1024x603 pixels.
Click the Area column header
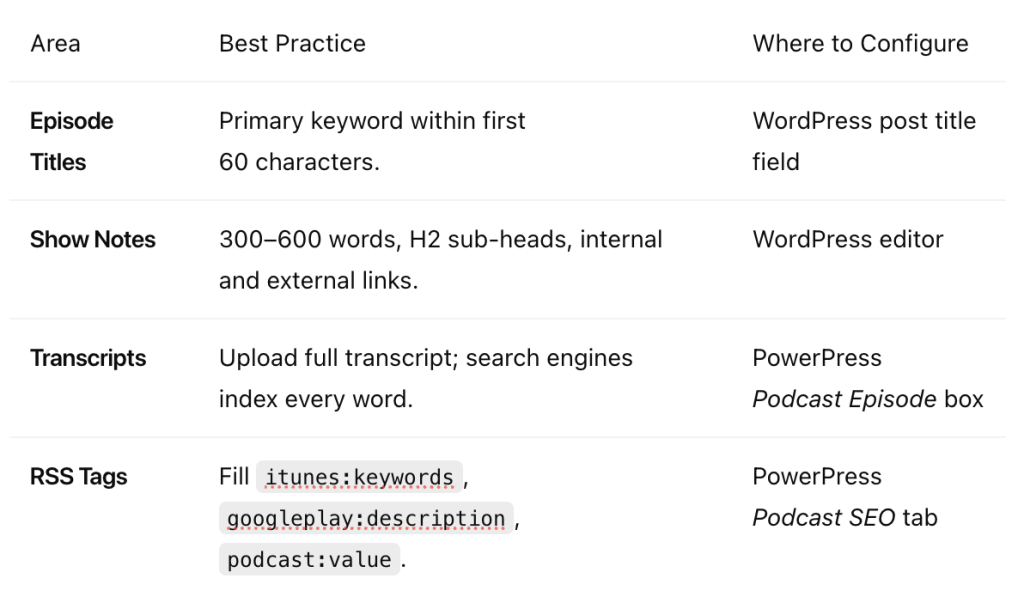point(56,44)
